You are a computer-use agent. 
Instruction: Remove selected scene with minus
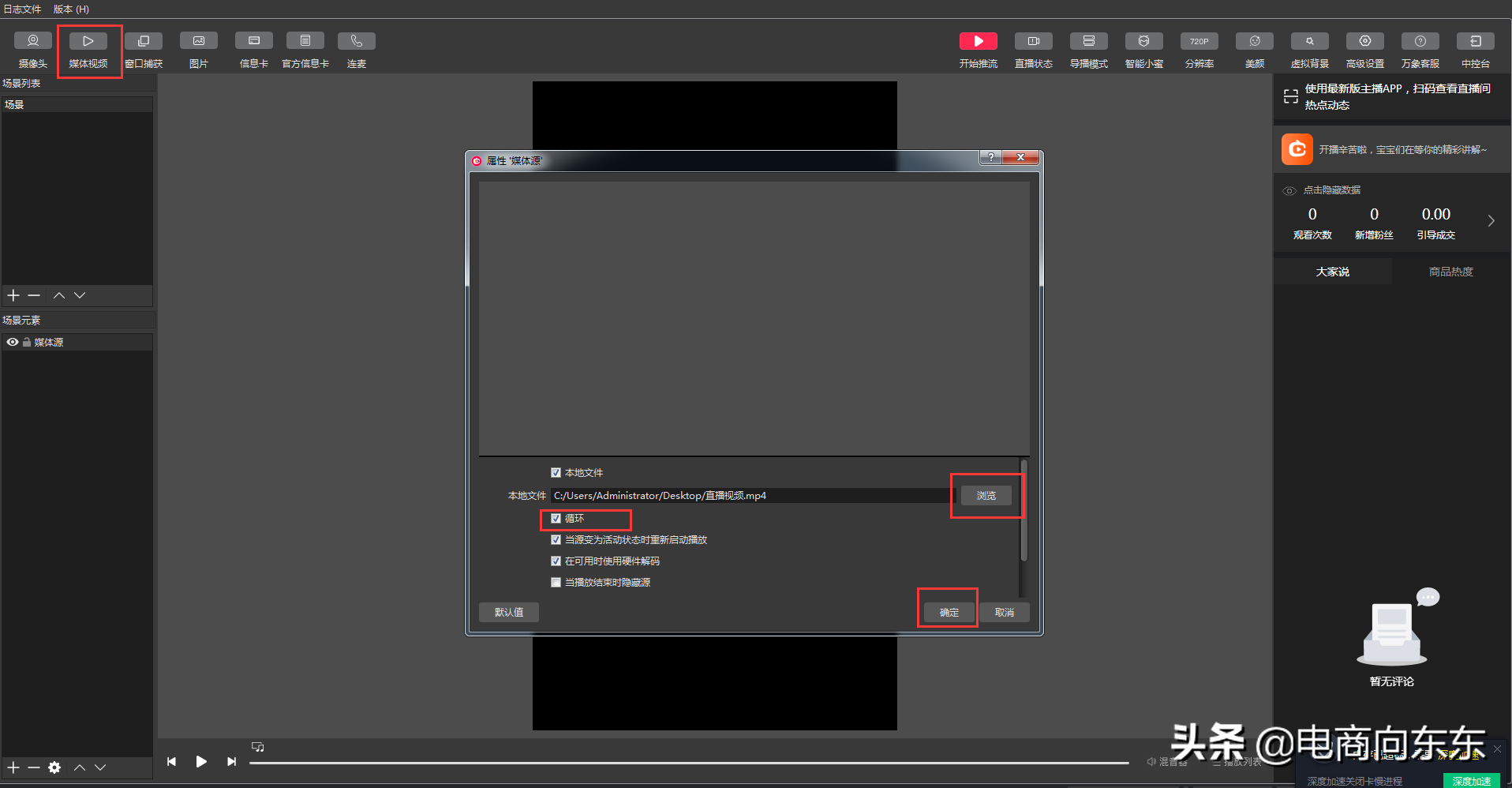[34, 295]
